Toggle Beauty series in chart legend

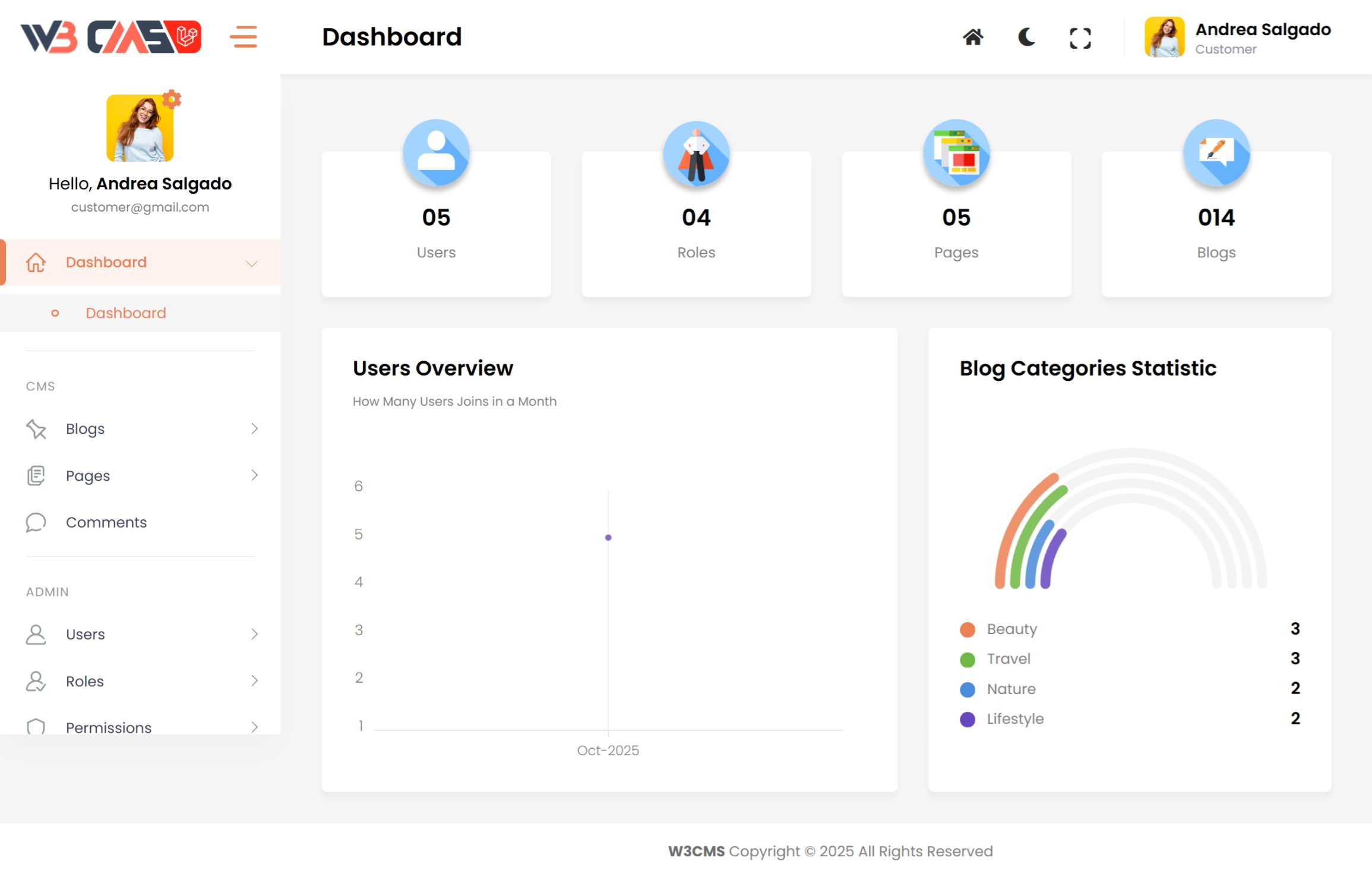pos(1011,629)
